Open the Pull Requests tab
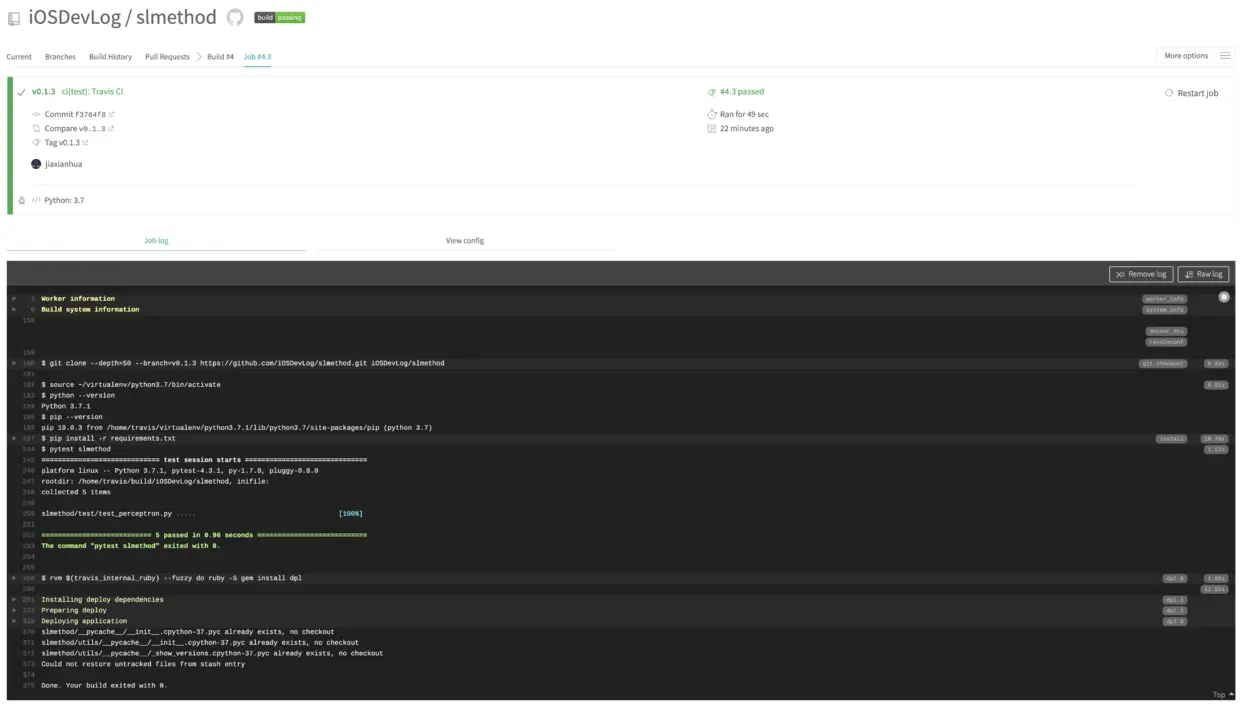The width and height of the screenshot is (1240, 712). tap(167, 57)
